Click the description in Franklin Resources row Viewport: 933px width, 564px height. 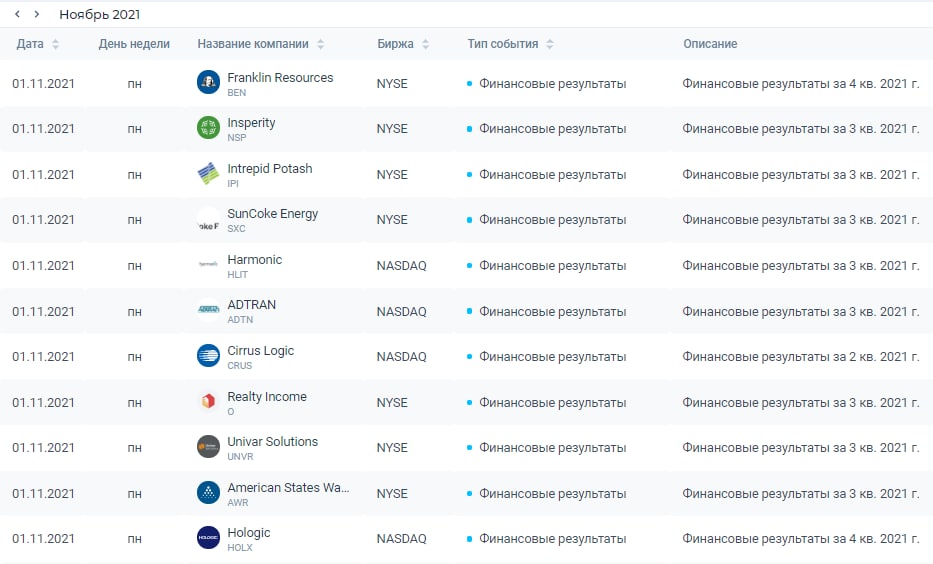pyautogui.click(x=800, y=84)
